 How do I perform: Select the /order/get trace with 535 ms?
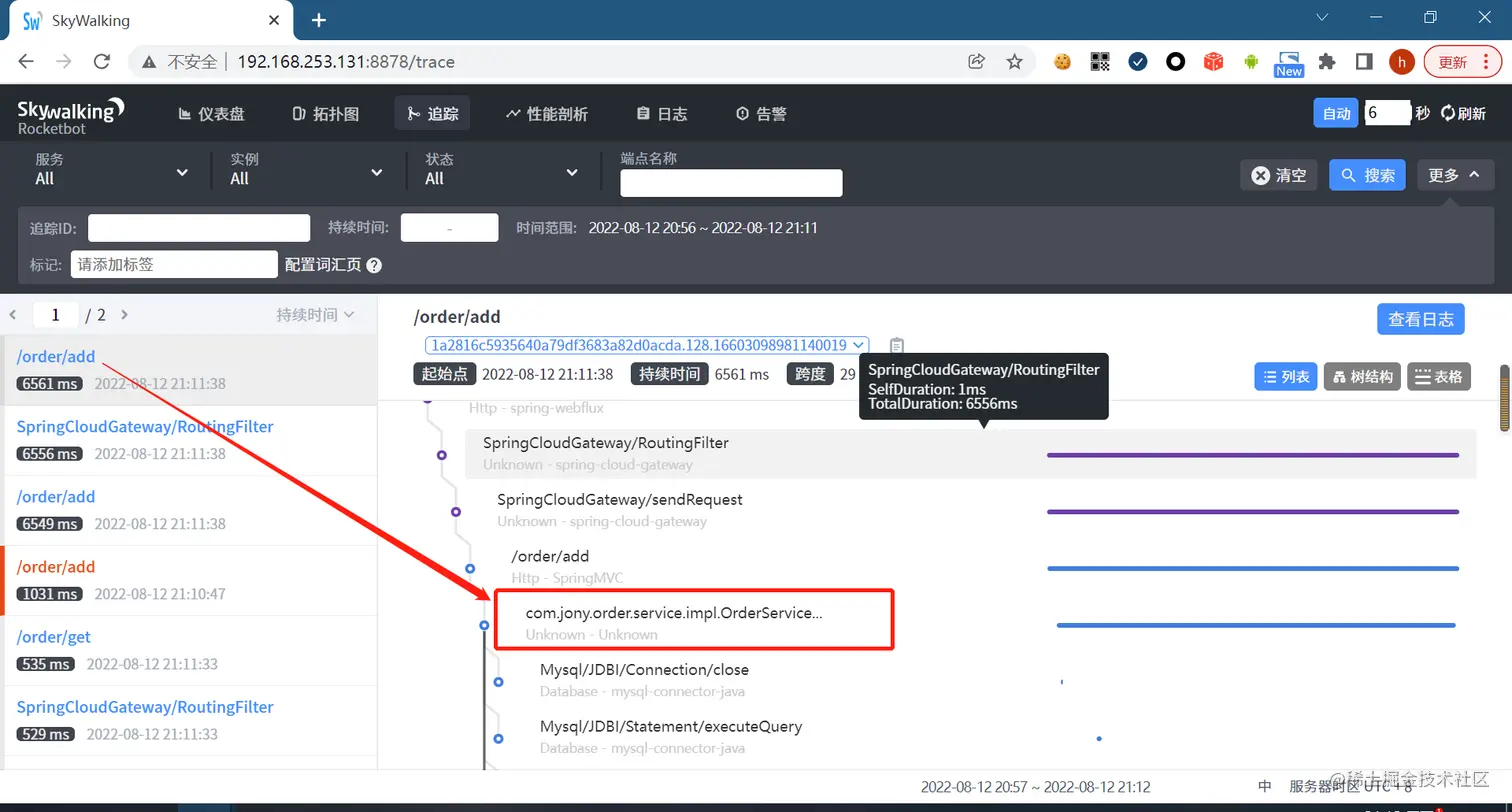pyautogui.click(x=189, y=650)
